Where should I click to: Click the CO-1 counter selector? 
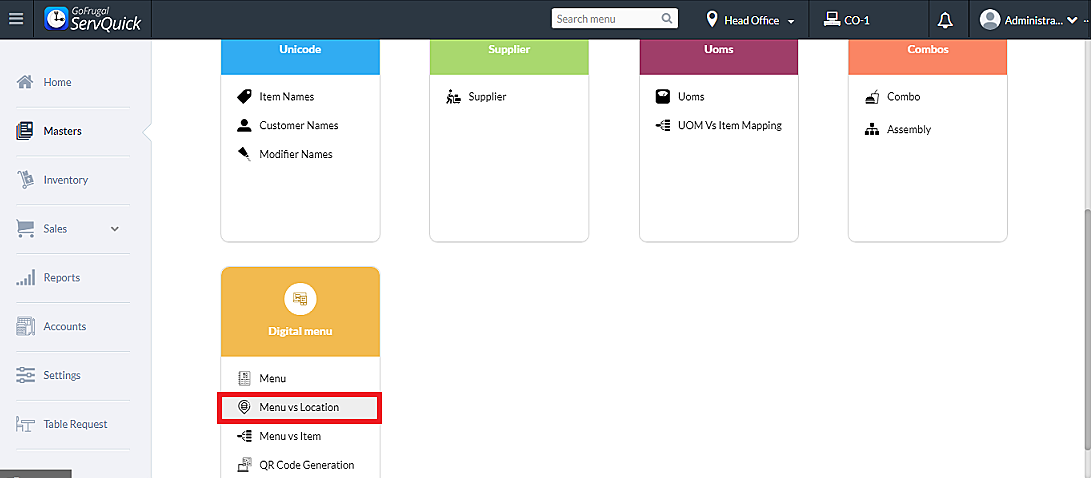[847, 20]
